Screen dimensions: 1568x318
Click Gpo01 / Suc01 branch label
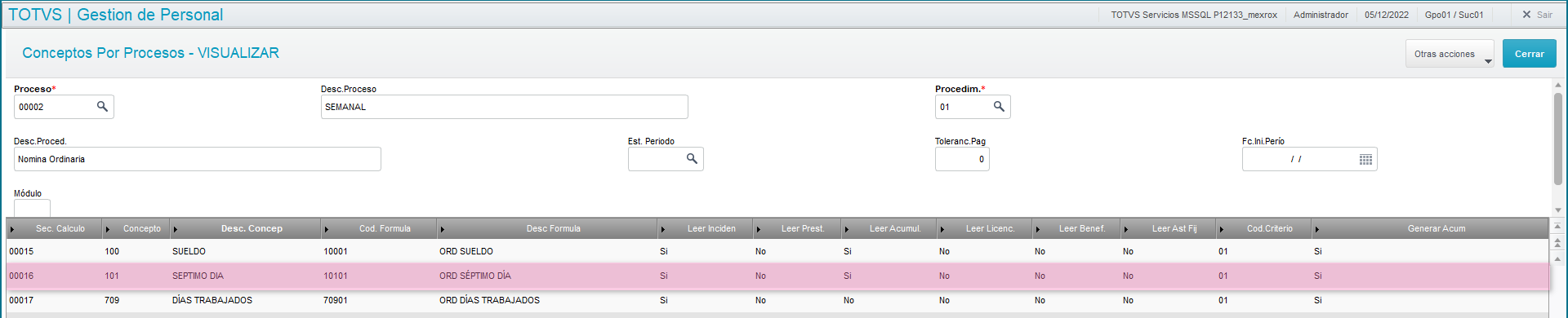coord(1454,15)
